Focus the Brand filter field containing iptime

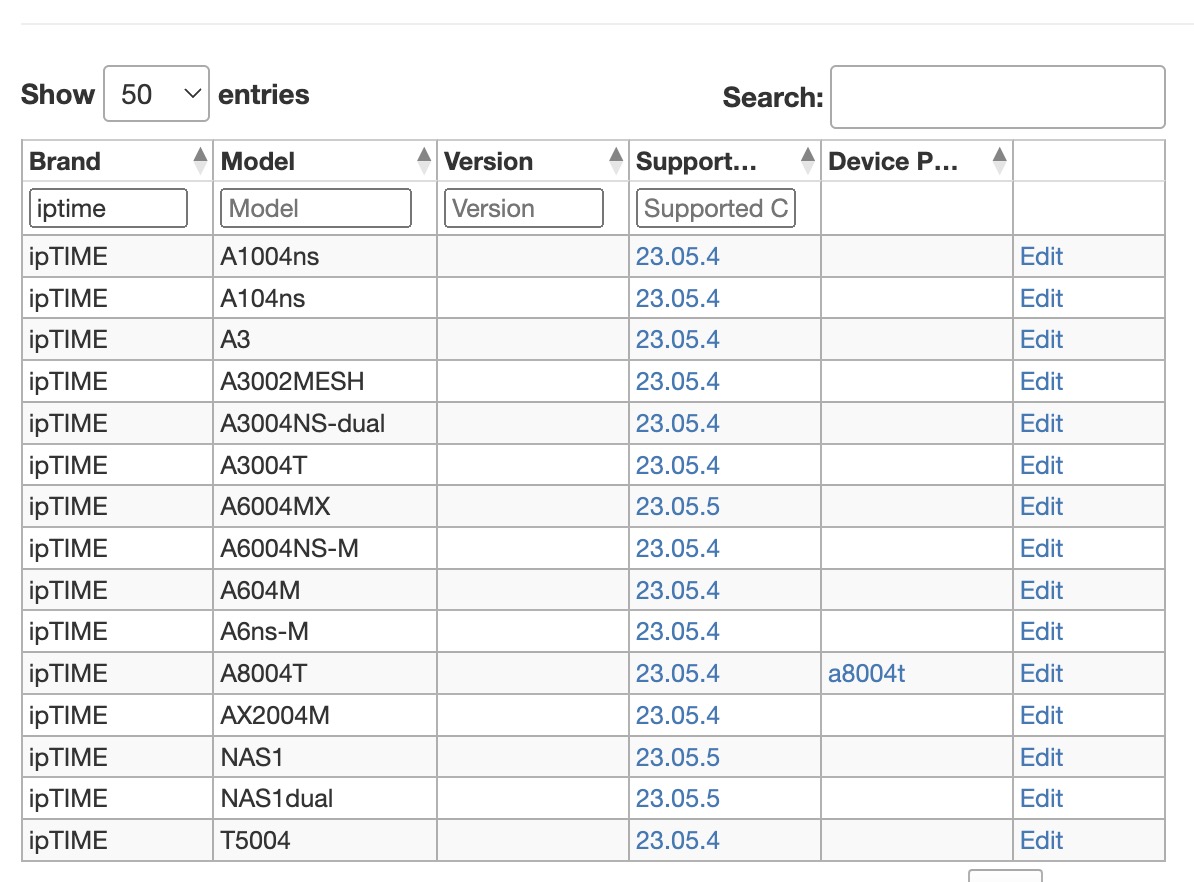click(109, 208)
